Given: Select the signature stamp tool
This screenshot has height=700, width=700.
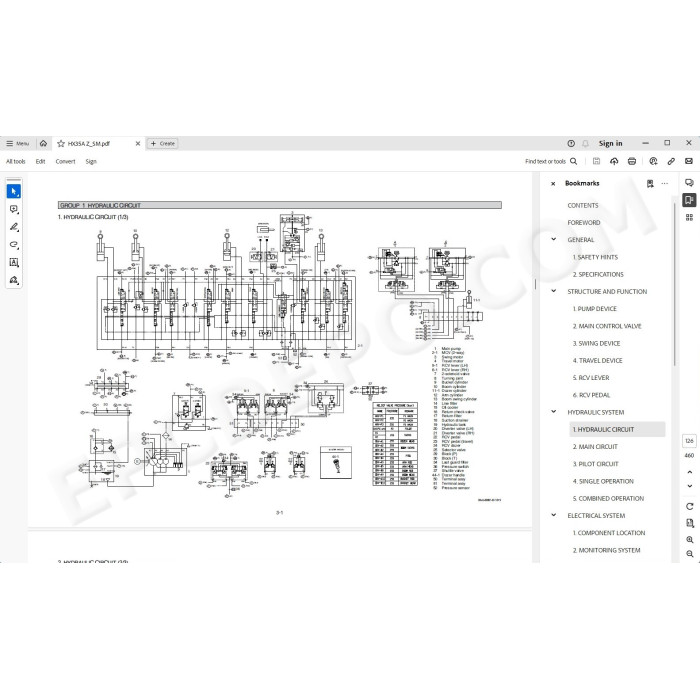Looking at the screenshot, I should point(14,280).
